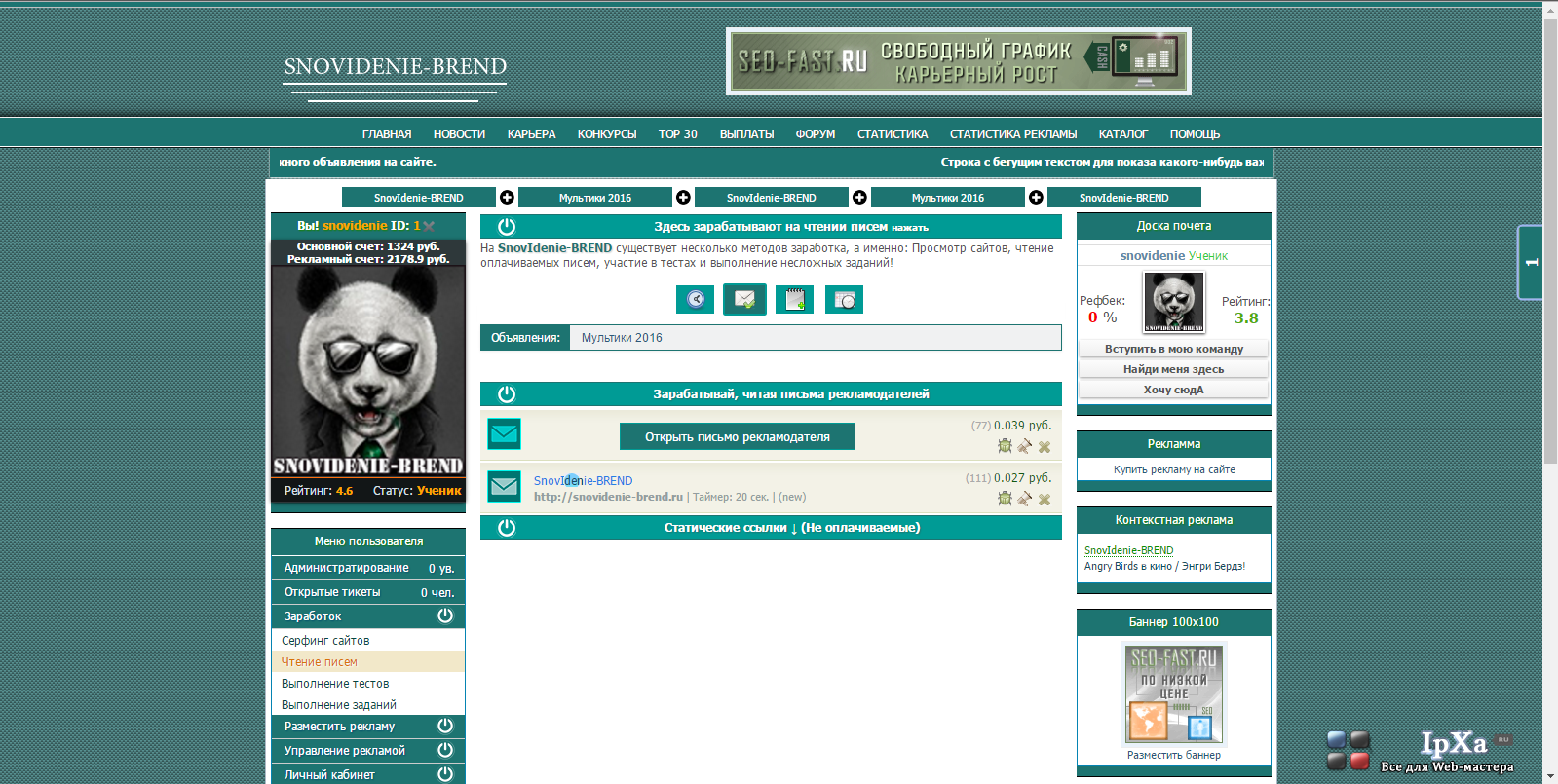Click 'Хочу сюдА' button

pyautogui.click(x=1173, y=390)
